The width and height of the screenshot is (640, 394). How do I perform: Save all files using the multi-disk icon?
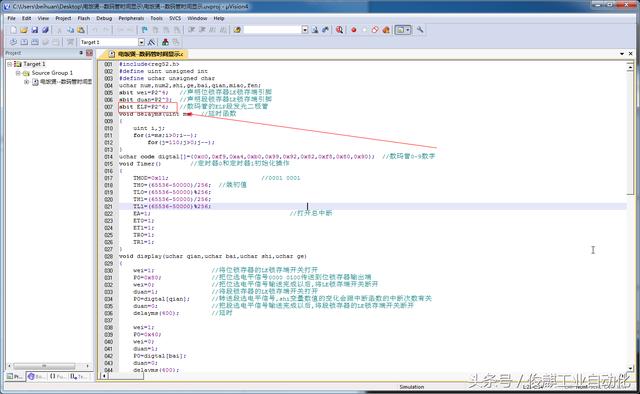coord(45,30)
